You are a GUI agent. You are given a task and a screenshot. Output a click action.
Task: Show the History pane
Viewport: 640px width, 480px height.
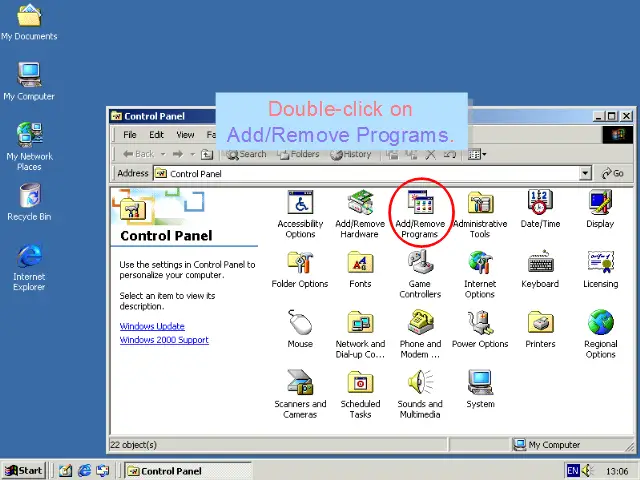351,154
